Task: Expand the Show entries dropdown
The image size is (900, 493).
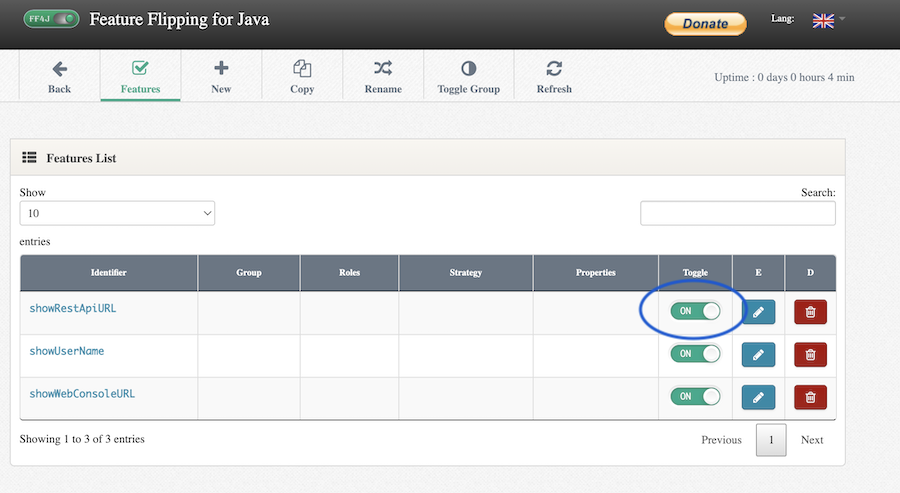Action: (117, 213)
